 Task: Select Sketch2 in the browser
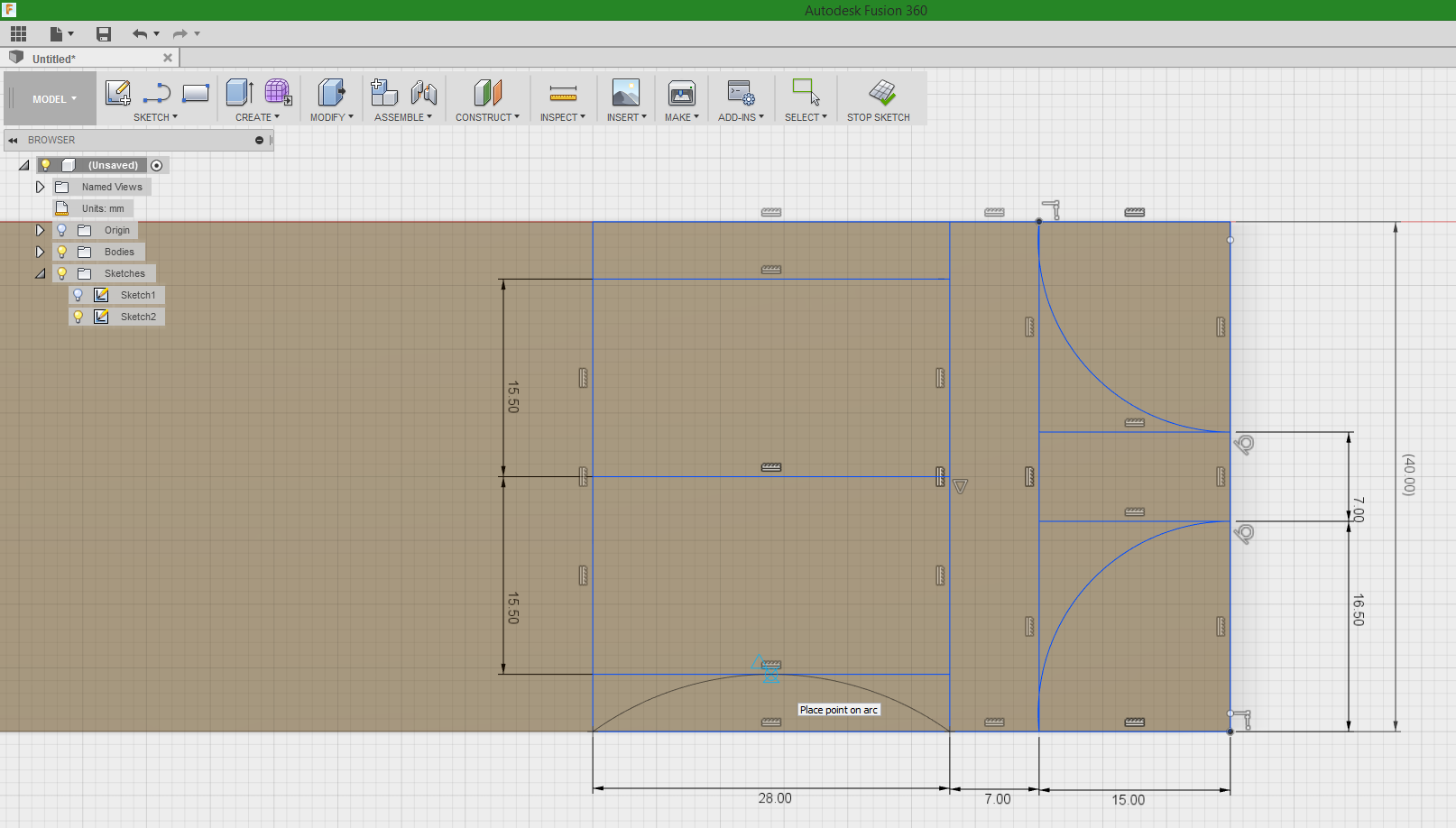(x=138, y=317)
